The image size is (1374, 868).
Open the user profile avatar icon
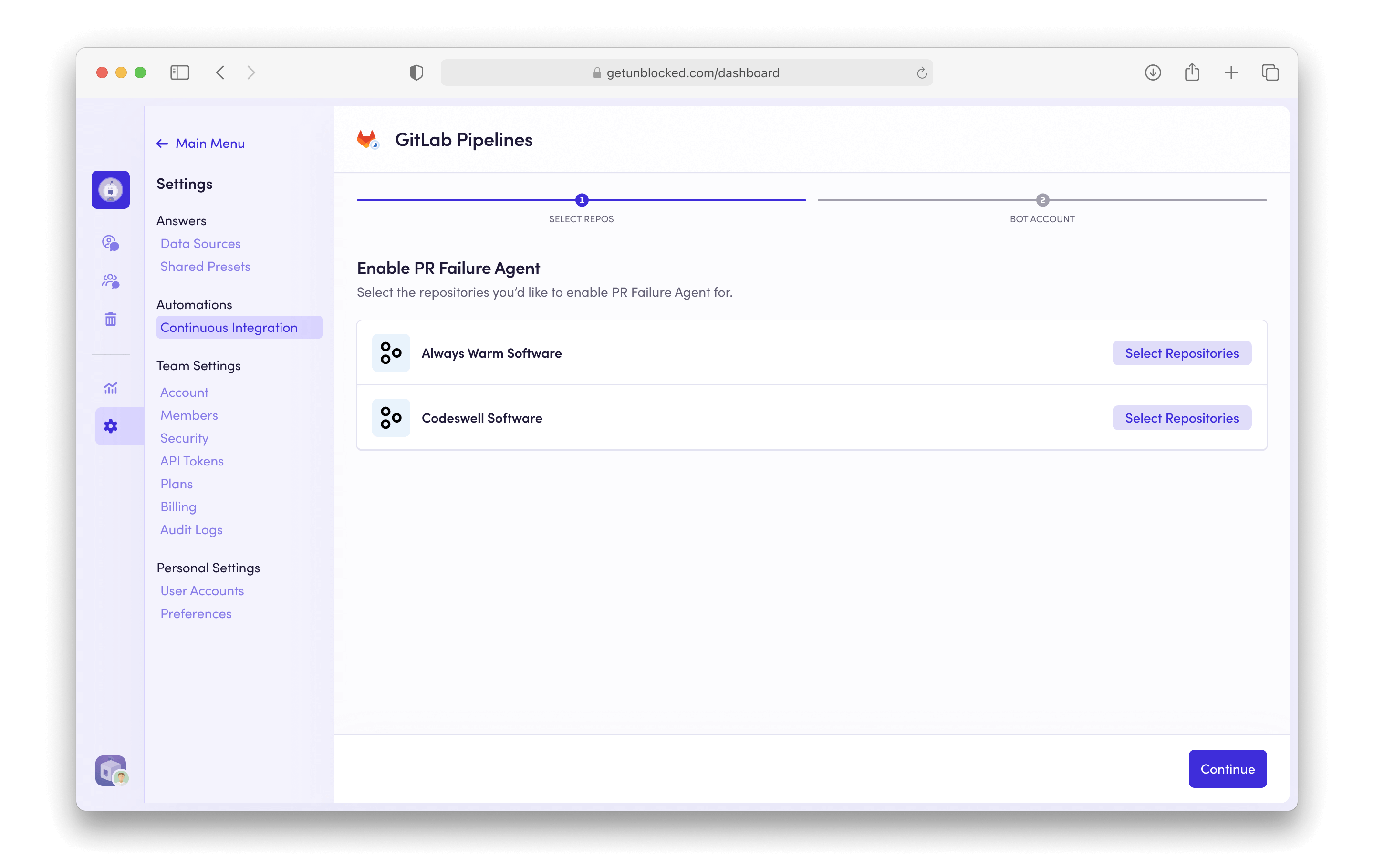click(111, 771)
